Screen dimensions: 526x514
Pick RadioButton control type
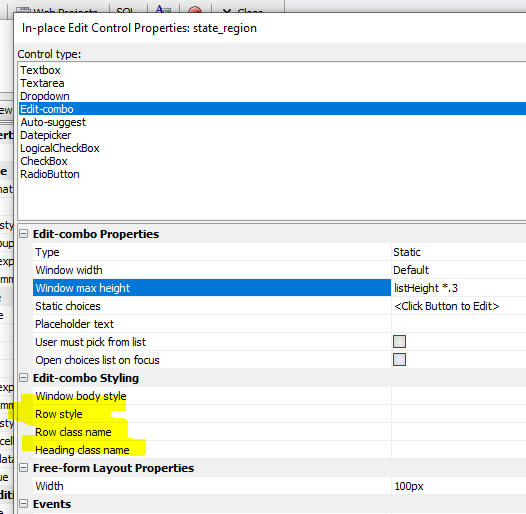point(50,174)
